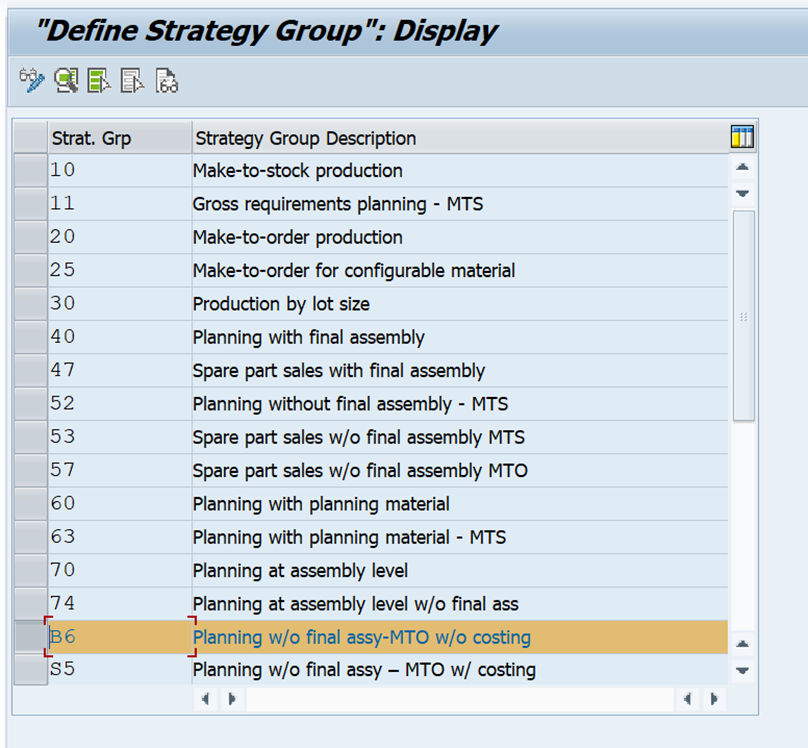Click the last toolbar icon with glasses
The width and height of the screenshot is (808, 748).
166,80
